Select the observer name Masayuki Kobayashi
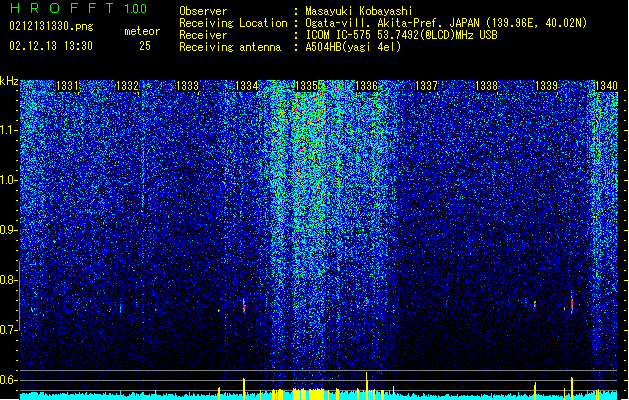This screenshot has width=629, height=400. 359,11
